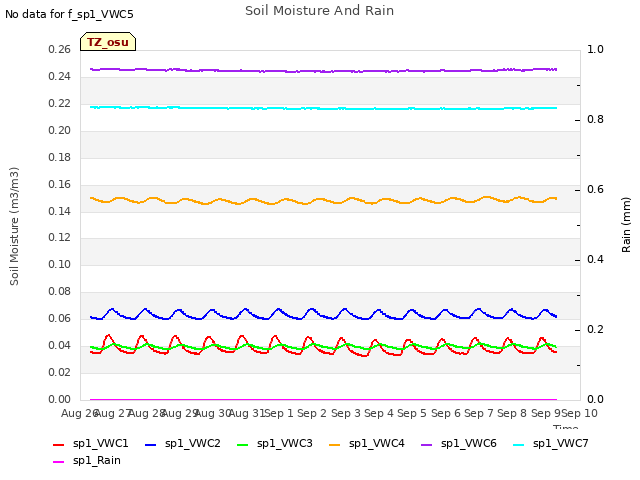Click the sp1_VWC1 red legend swatch

click(58, 444)
